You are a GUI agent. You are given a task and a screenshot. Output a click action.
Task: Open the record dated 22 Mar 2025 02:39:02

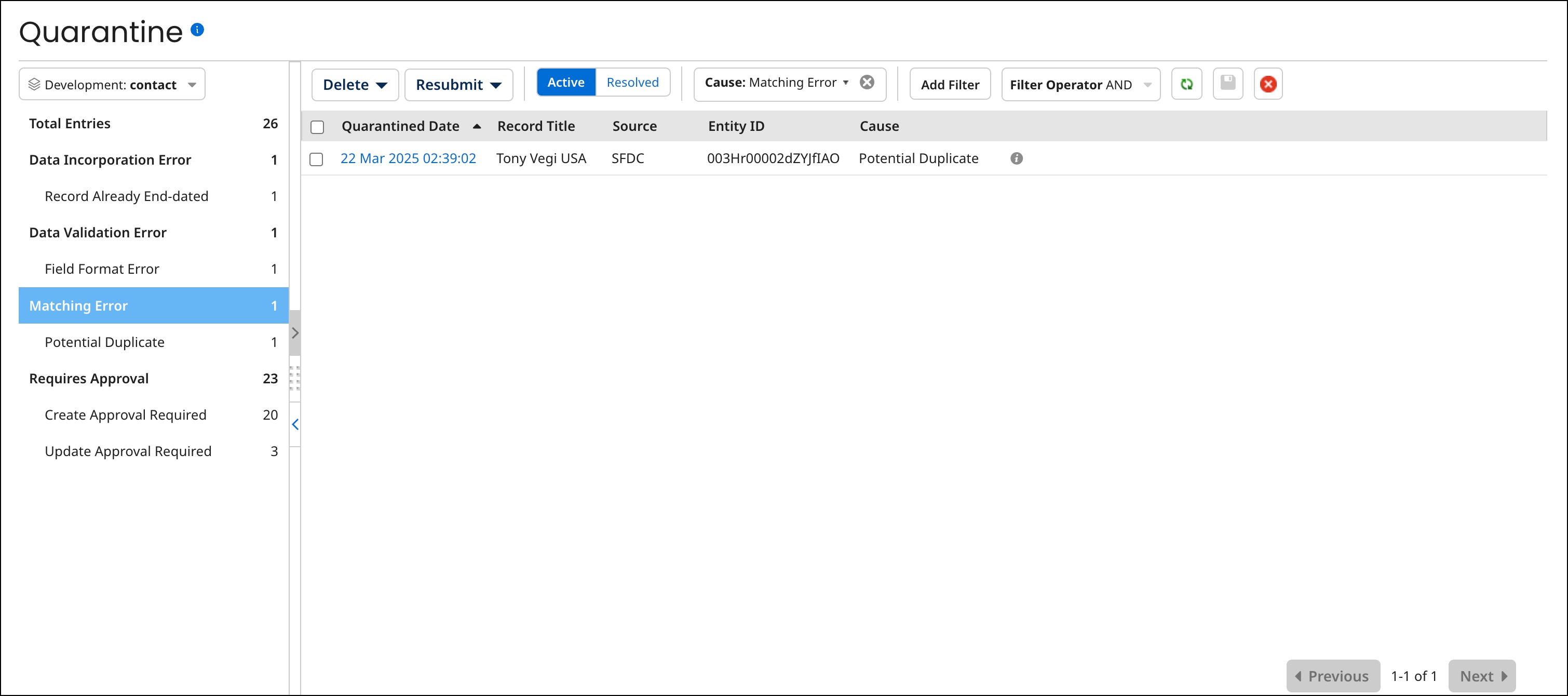click(x=409, y=158)
